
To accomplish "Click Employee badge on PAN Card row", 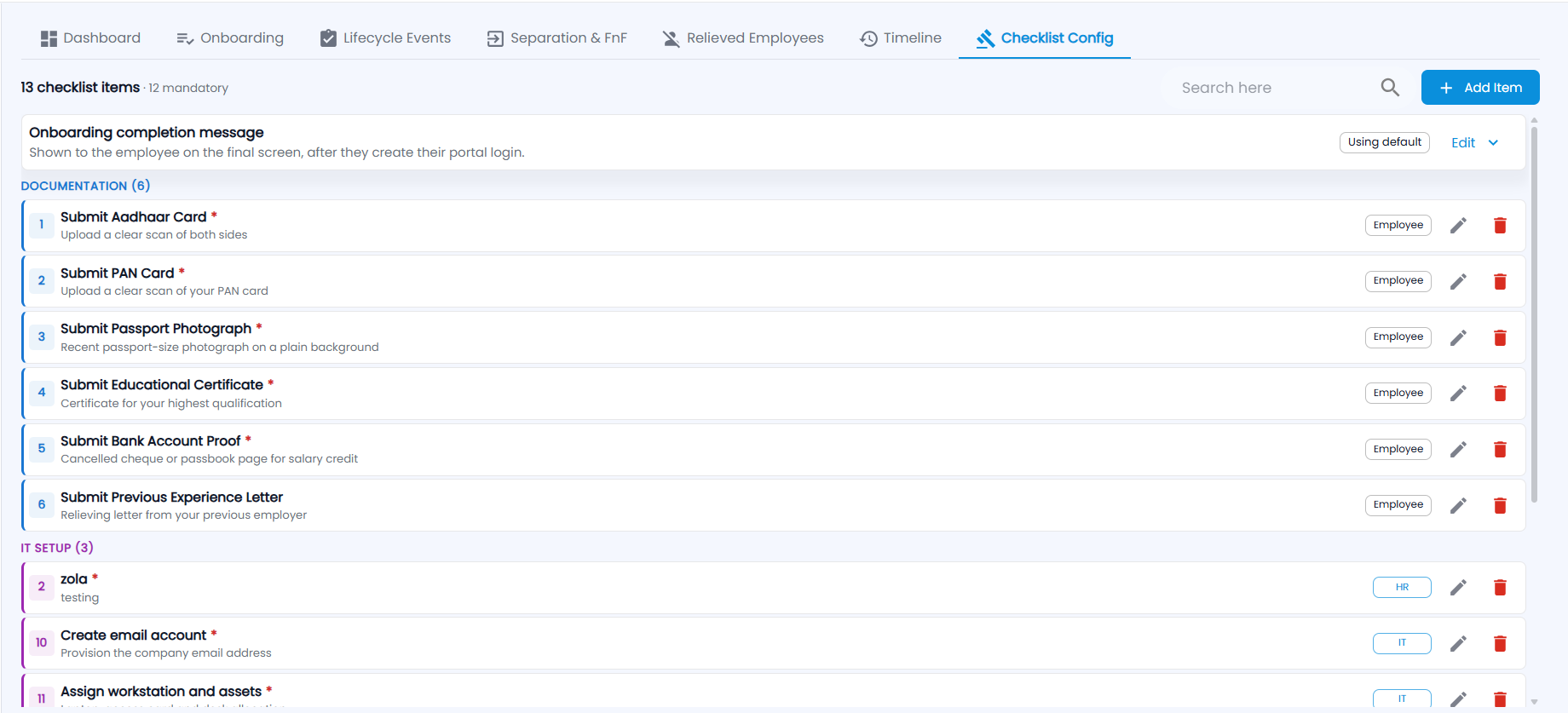I will tap(1398, 281).
